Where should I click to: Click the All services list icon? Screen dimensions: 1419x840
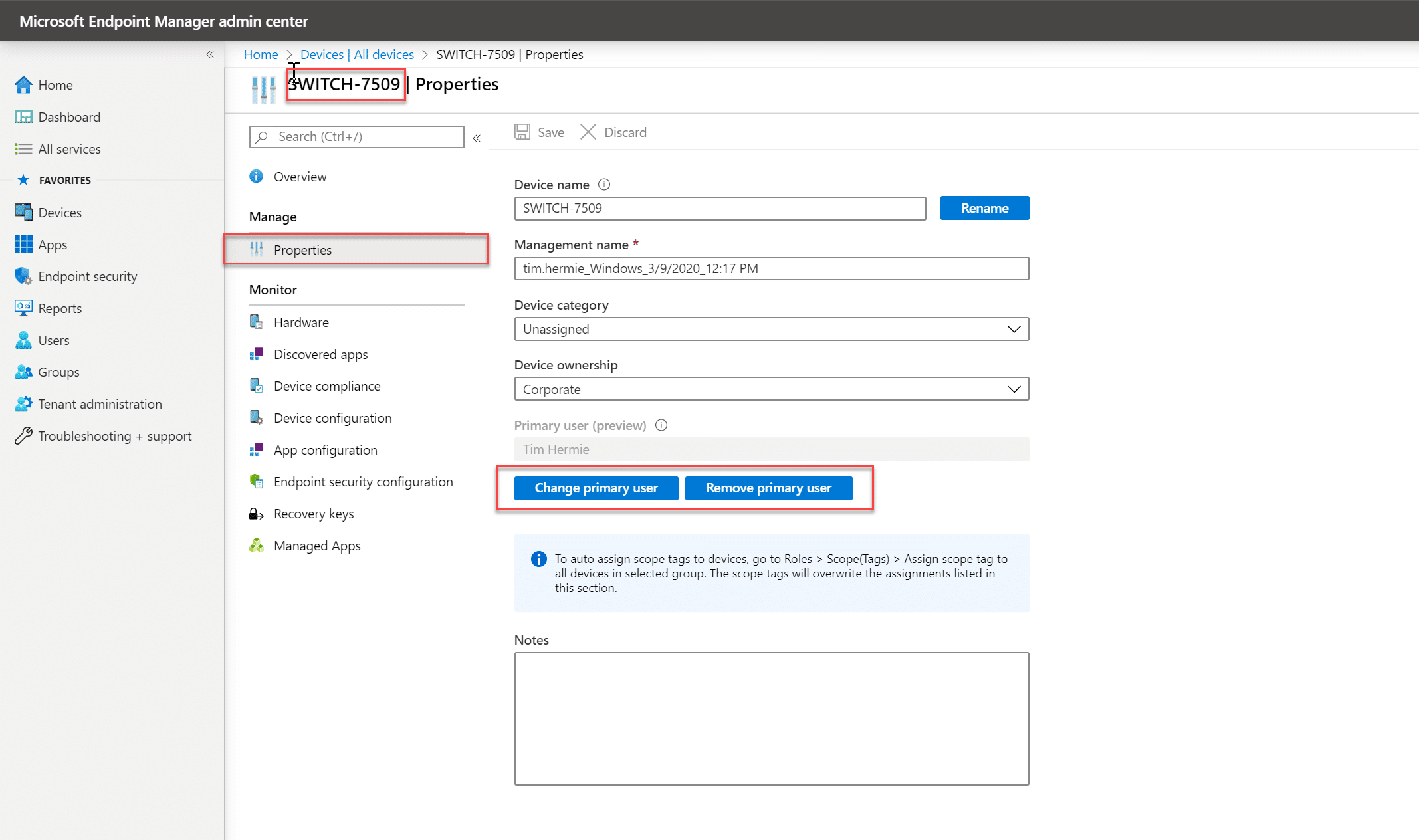click(x=23, y=149)
